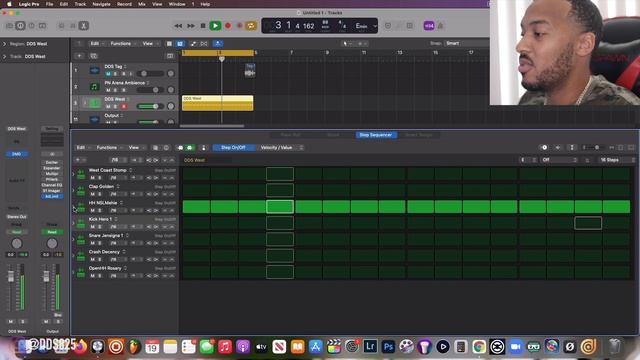
Task: Toggle the Inspector button in toolbar
Action: pyautogui.click(x=20, y=26)
